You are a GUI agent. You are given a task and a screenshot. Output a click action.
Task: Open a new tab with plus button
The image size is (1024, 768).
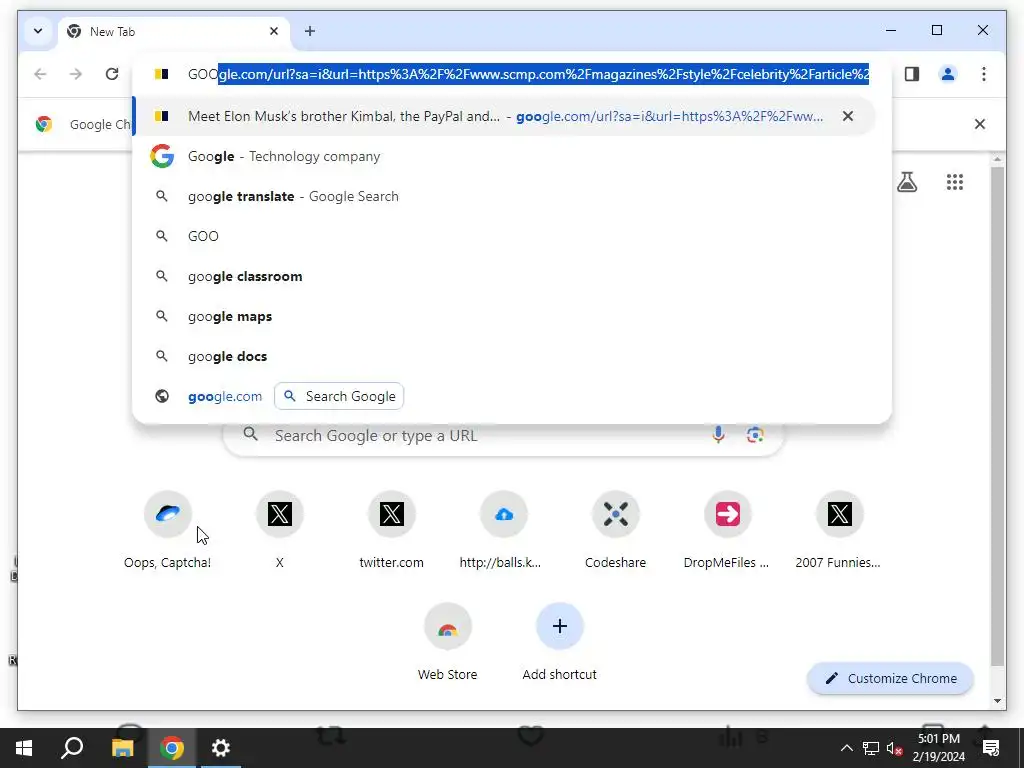point(310,31)
